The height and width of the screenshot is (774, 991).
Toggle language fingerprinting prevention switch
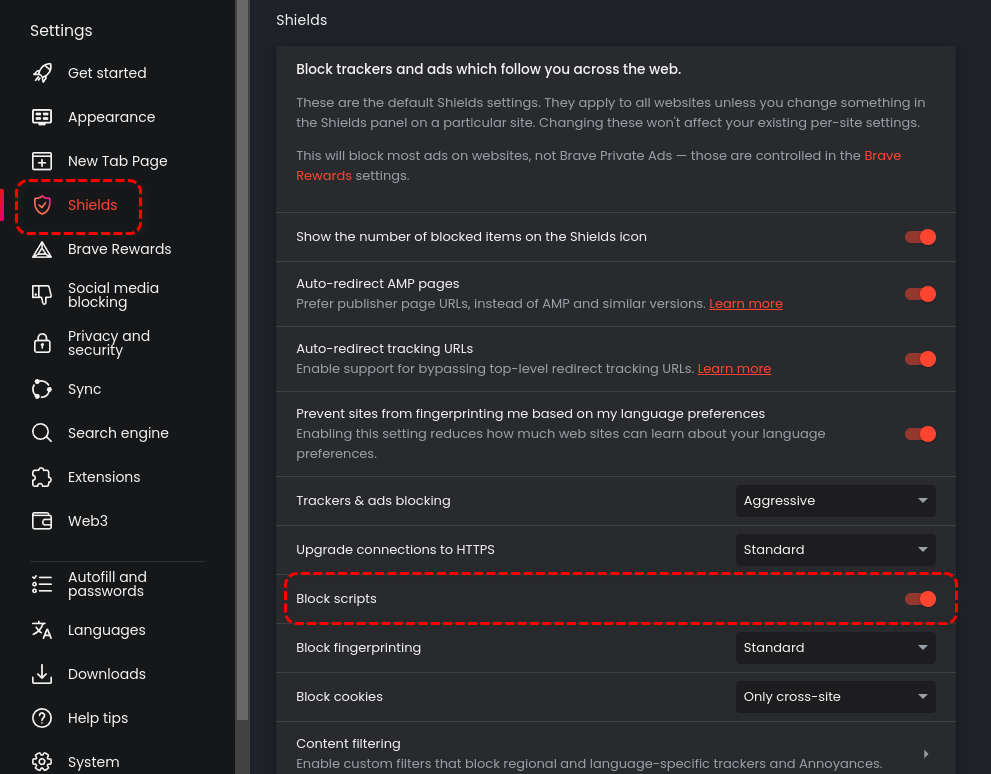(920, 434)
